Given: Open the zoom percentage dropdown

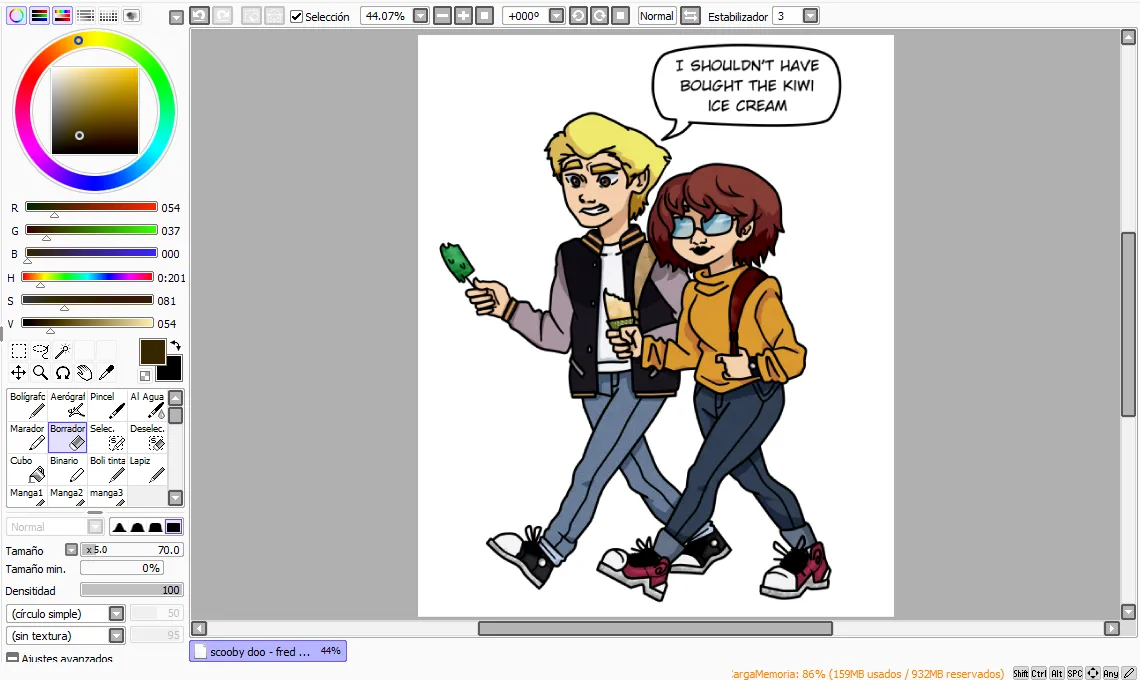Looking at the screenshot, I should 420,16.
